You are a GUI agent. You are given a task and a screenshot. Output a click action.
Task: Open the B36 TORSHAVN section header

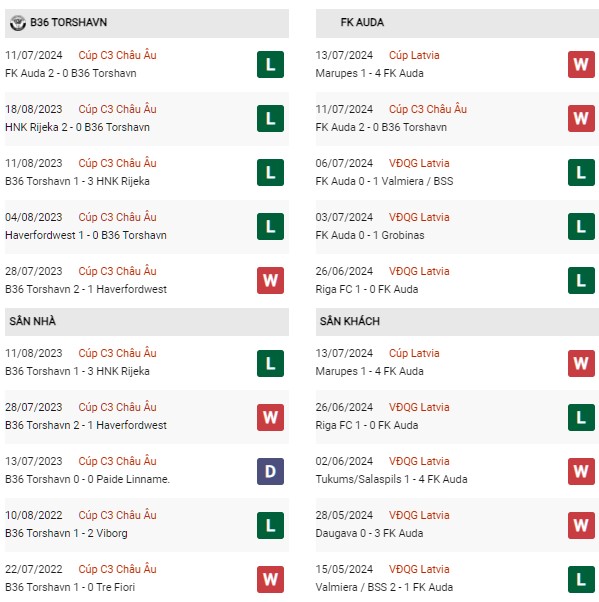[x=147, y=23]
